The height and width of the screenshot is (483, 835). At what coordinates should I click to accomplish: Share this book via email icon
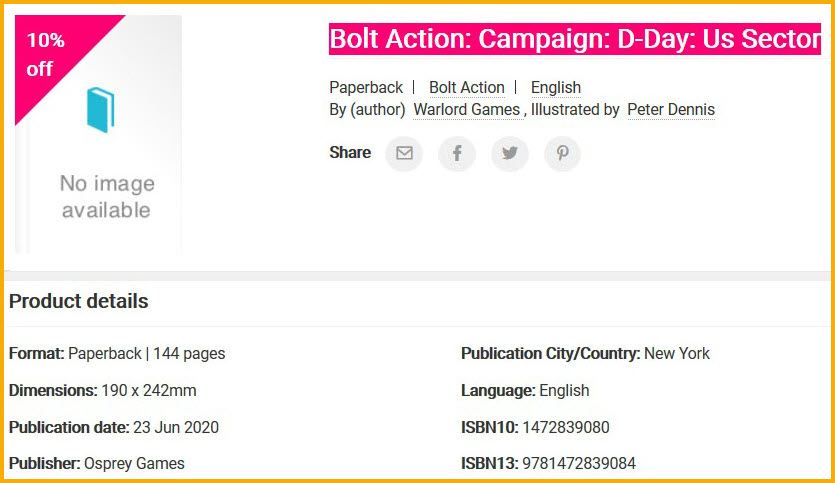(x=404, y=153)
